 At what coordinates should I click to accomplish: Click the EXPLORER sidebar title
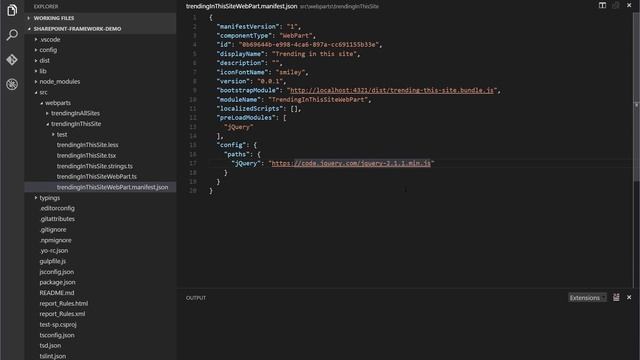coord(46,7)
